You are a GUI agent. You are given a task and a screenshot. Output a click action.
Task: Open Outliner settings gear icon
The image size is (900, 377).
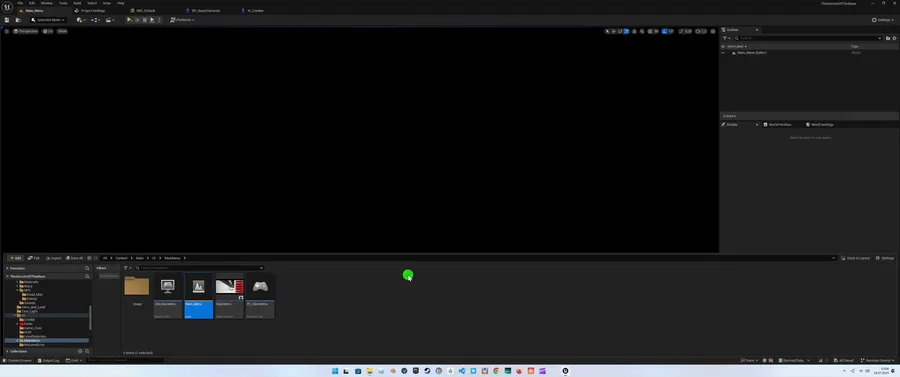(x=894, y=38)
